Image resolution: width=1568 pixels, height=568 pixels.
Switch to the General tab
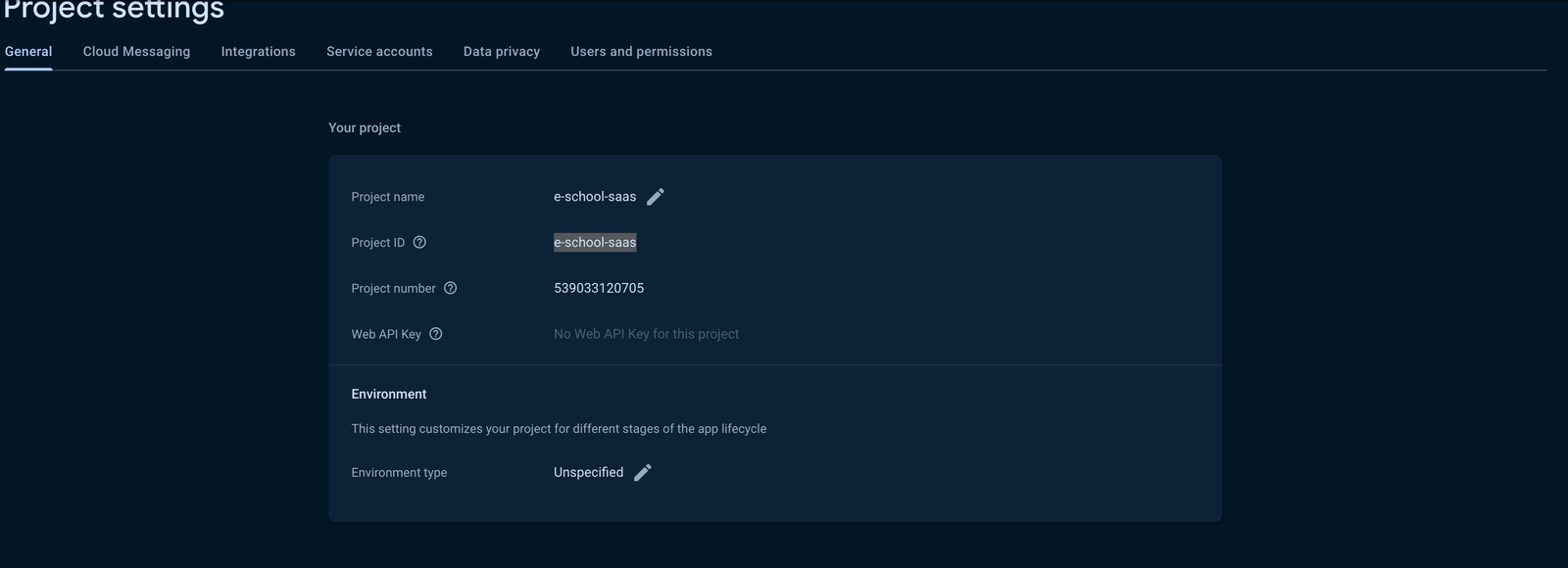click(28, 52)
